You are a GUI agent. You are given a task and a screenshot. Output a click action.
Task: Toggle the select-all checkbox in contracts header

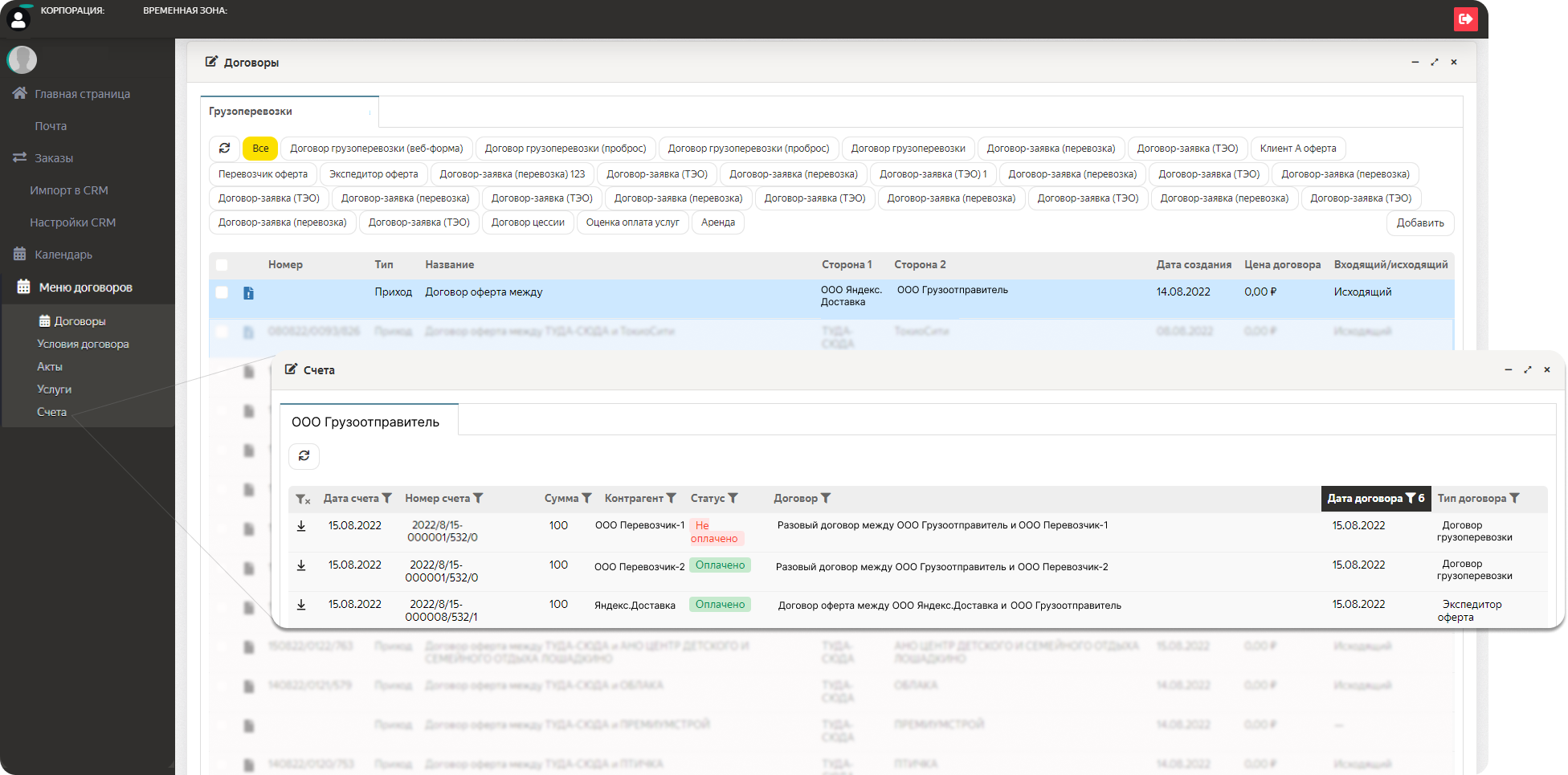[x=222, y=265]
